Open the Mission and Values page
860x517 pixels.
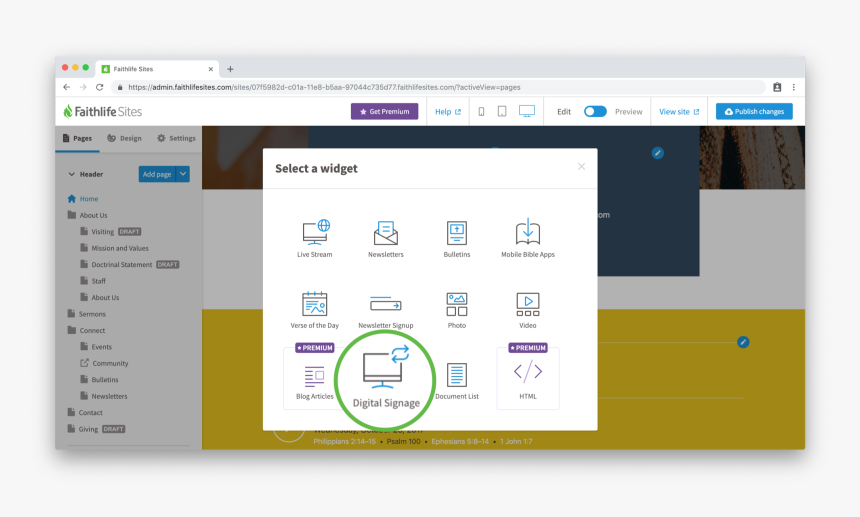[114, 248]
